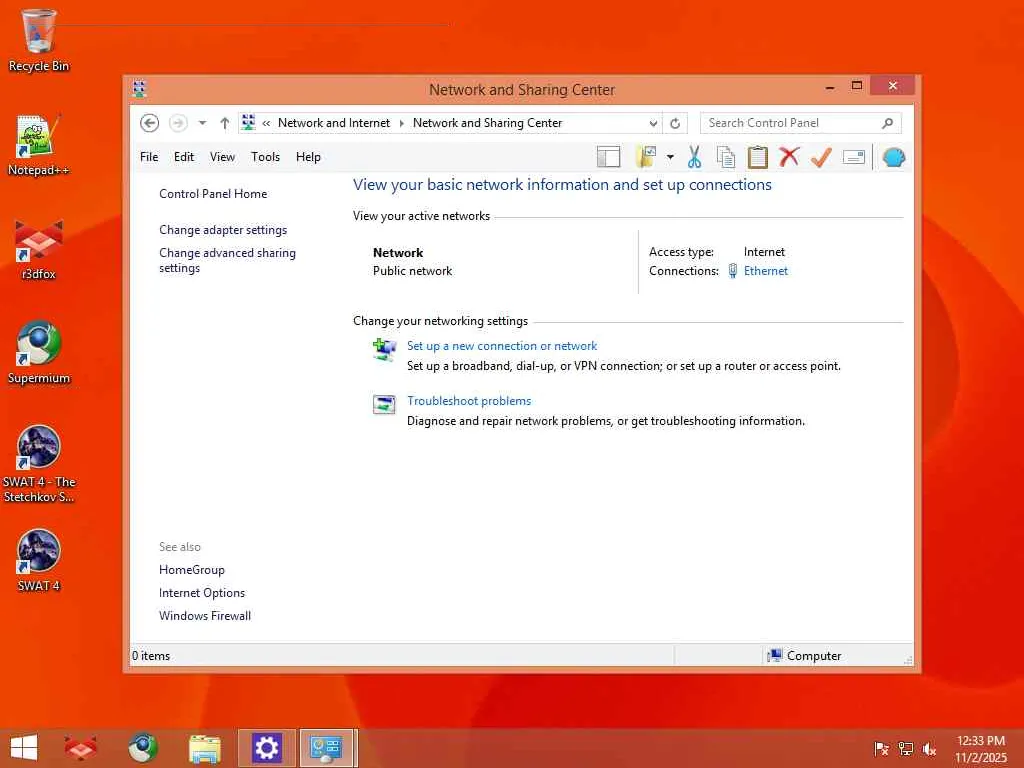The image size is (1024, 768).
Task: Select the r3dfox desktop shortcut
Action: [x=39, y=249]
